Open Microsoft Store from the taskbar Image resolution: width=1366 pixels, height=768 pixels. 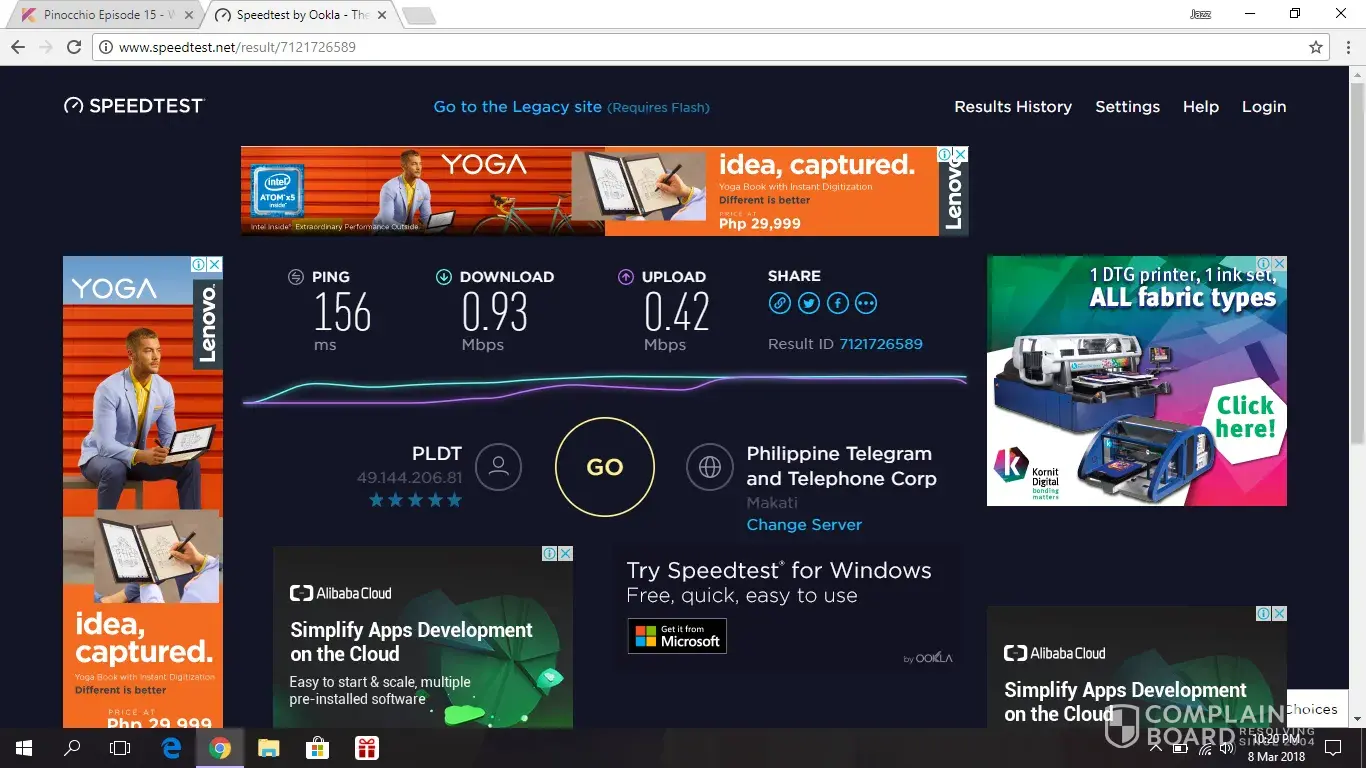(x=317, y=748)
